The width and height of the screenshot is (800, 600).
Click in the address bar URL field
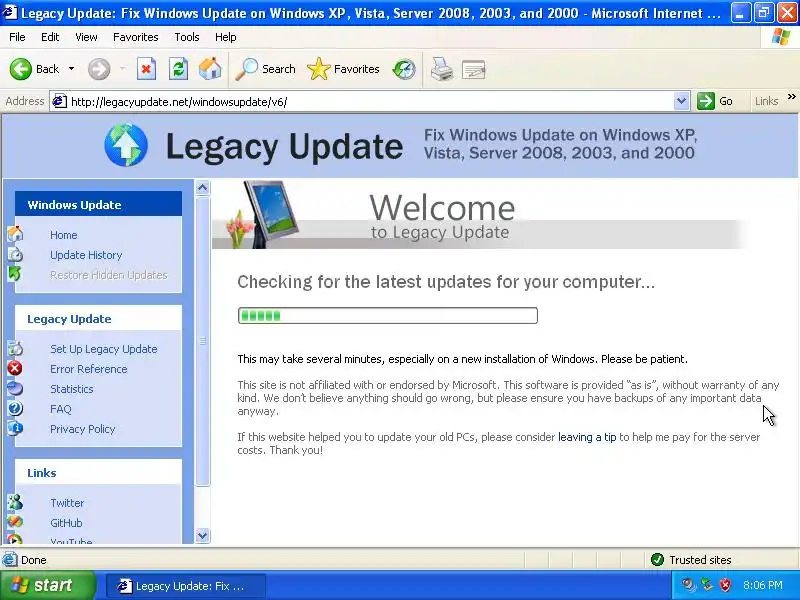click(x=370, y=102)
